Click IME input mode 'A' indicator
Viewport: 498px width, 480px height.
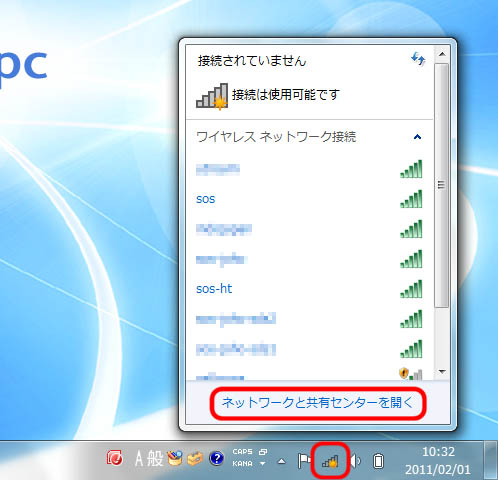[139, 458]
